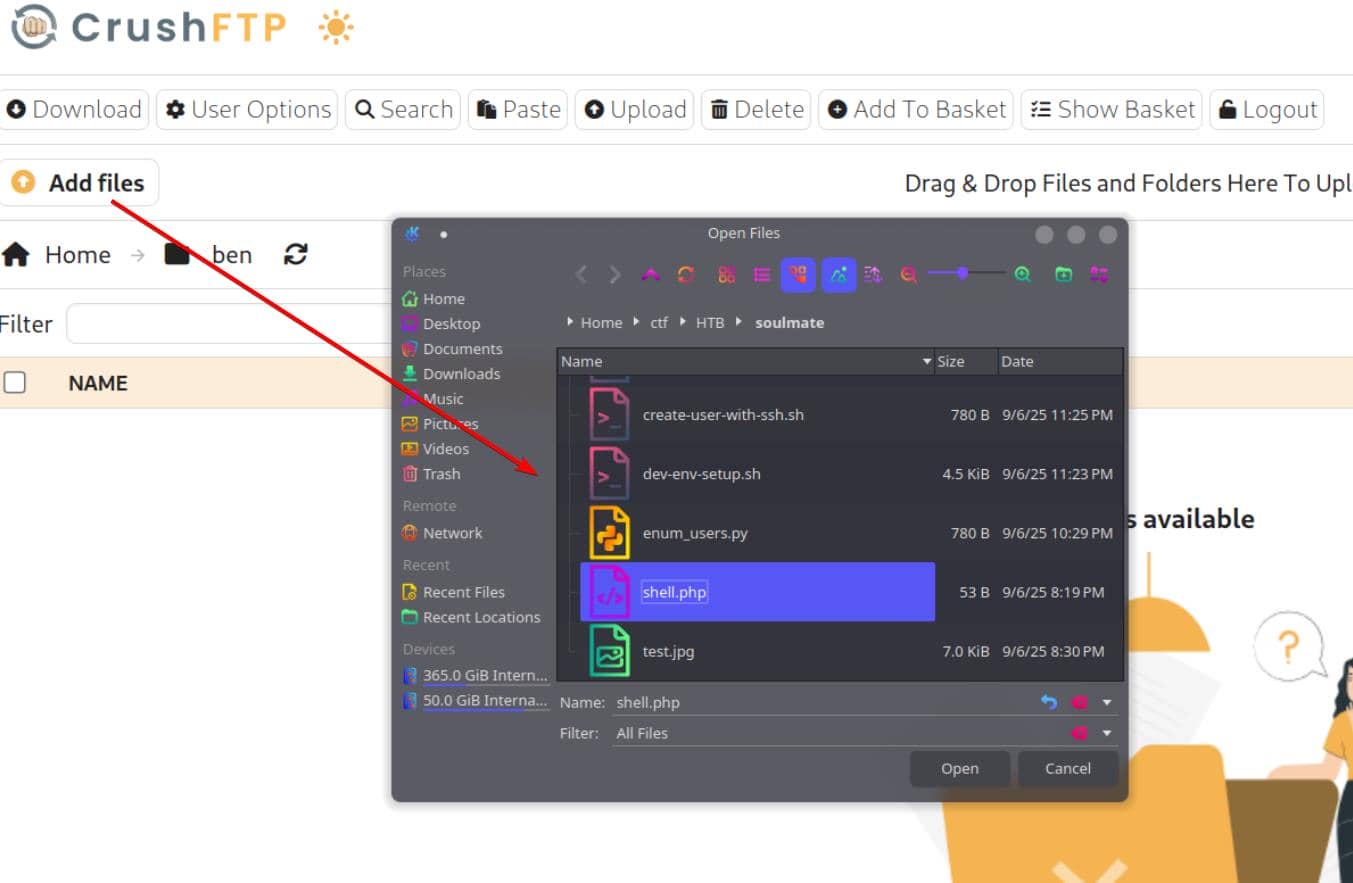The image size is (1353, 883).
Task: Open Search in CrushFTP toolbar
Action: pos(403,110)
